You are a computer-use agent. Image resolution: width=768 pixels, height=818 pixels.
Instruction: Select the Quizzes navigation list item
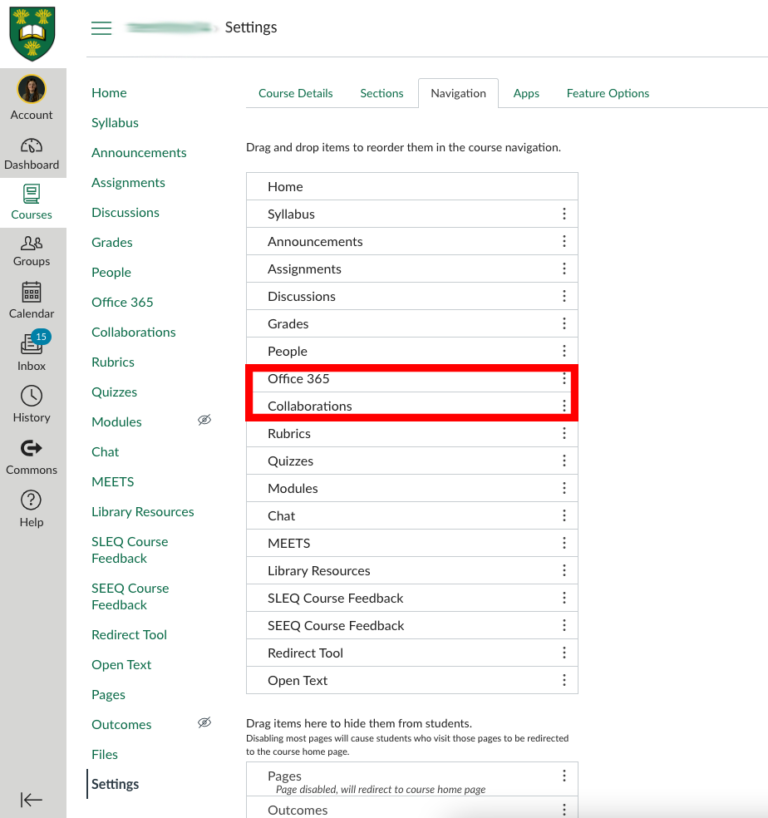coord(290,461)
